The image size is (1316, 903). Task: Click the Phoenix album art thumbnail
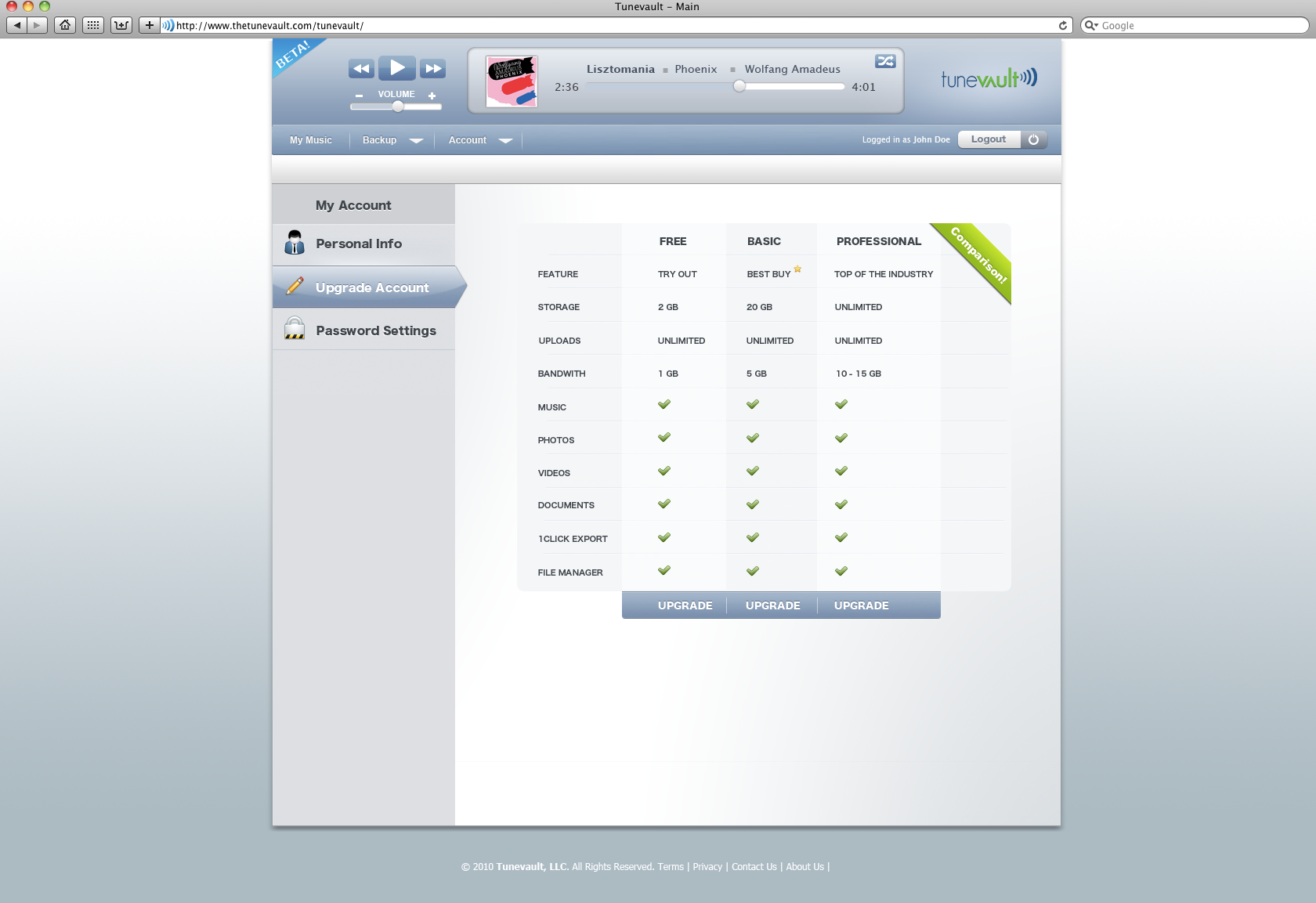[x=512, y=81]
